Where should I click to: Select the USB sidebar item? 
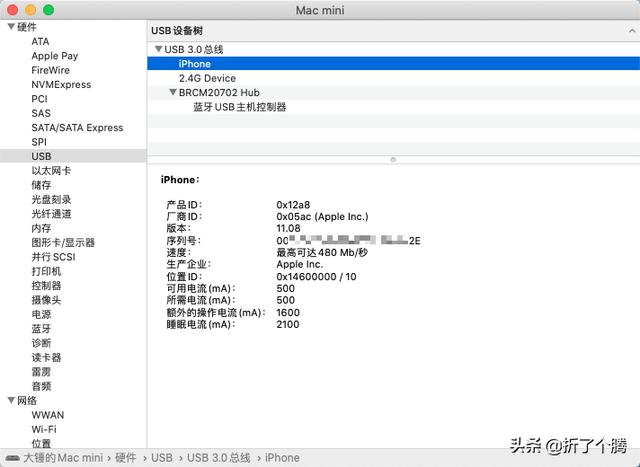coord(73,156)
